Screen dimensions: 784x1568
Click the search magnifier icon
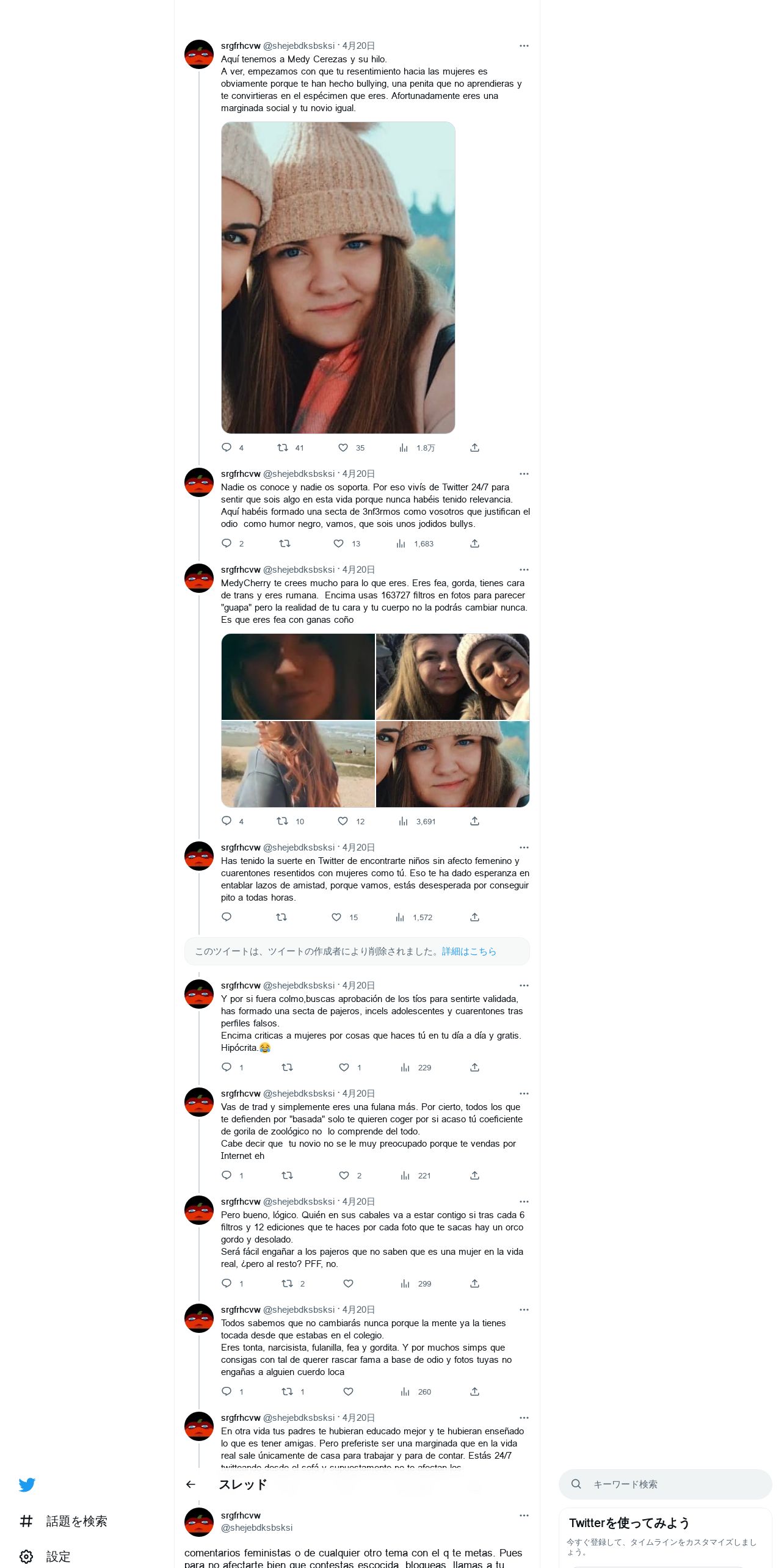coord(576,1484)
